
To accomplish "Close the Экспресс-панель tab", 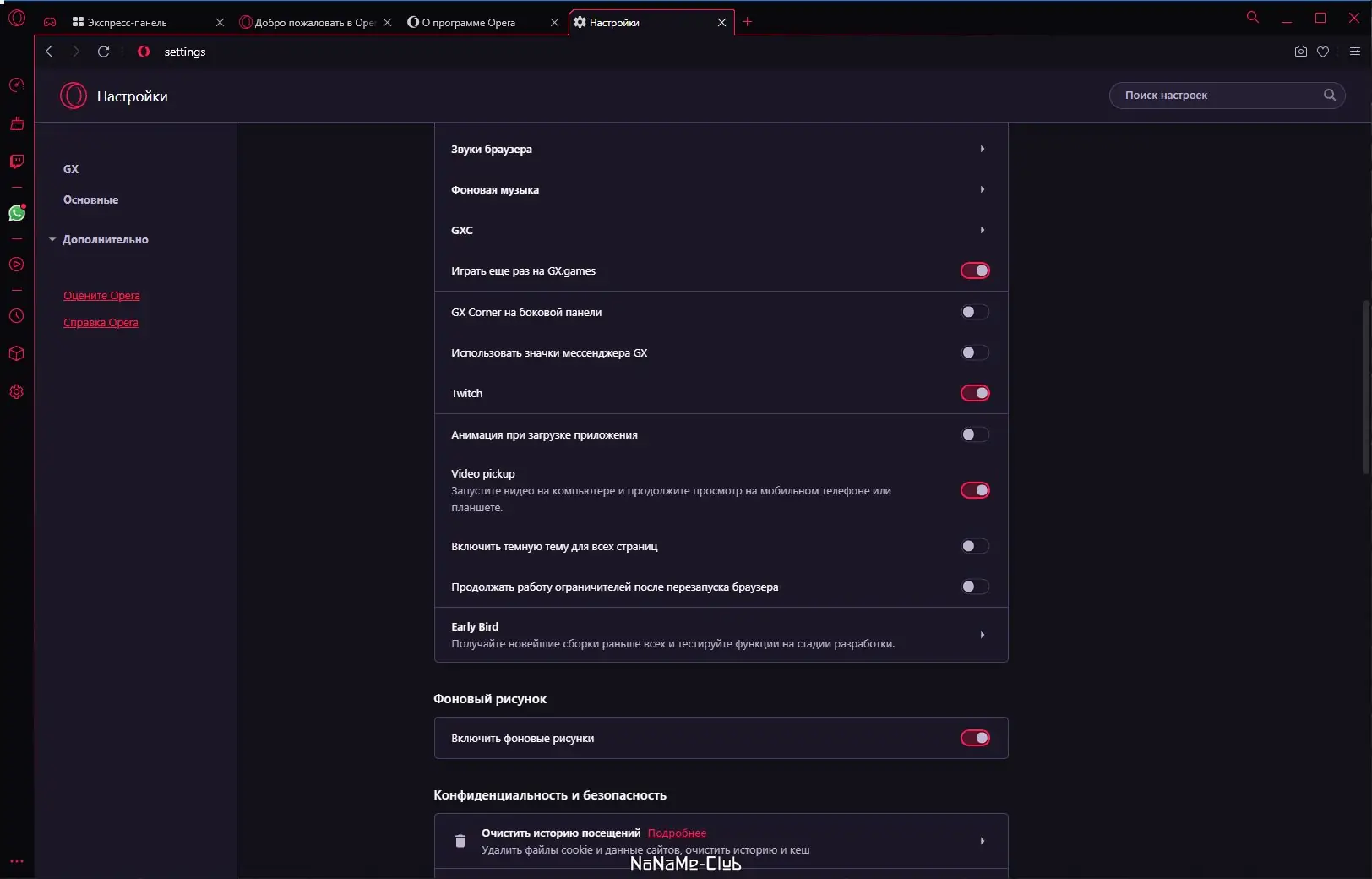I will click(x=220, y=23).
